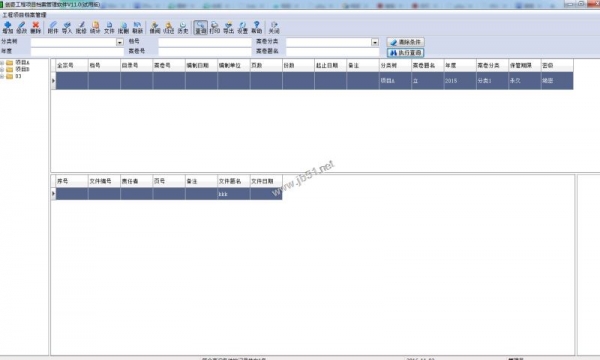Focus the 年度 input field
The image size is (600, 360).
point(77,52)
